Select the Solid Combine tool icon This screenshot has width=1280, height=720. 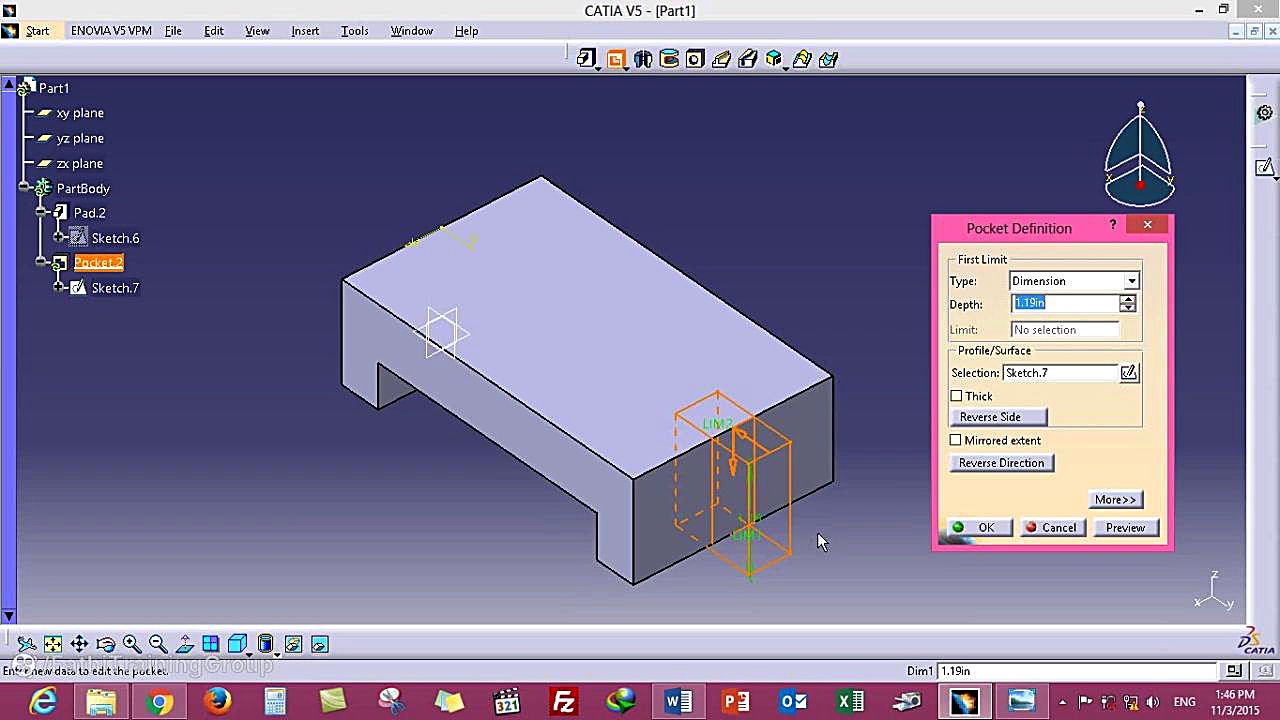pos(773,59)
